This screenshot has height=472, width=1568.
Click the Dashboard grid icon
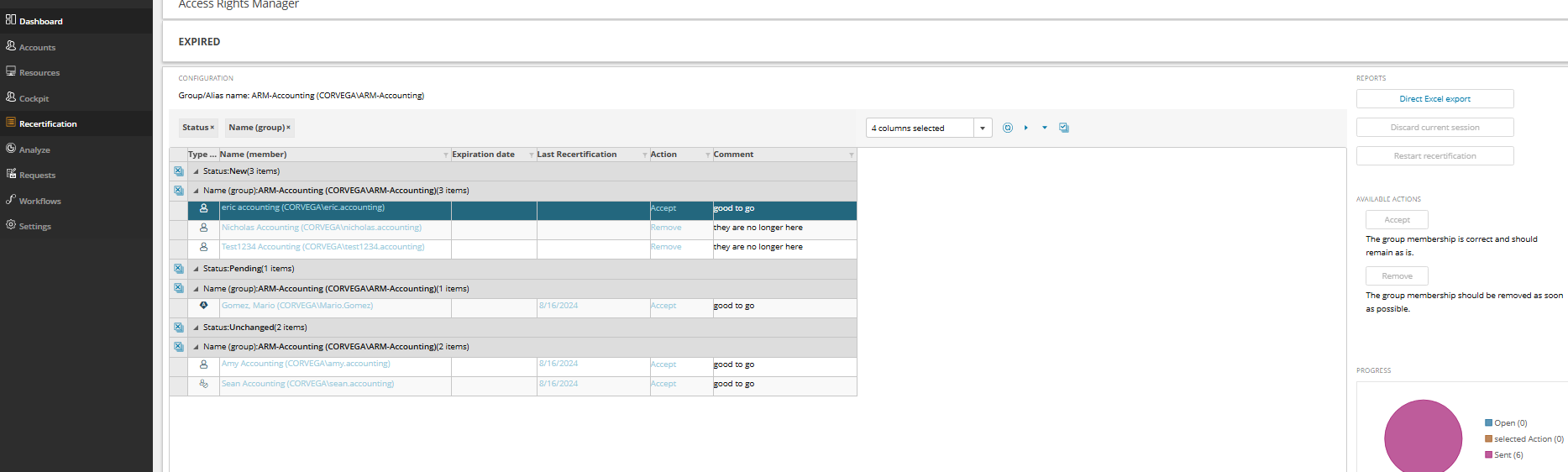click(x=11, y=19)
